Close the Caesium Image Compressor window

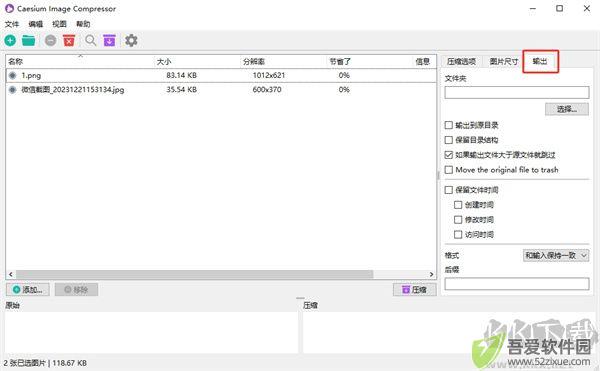(587, 8)
